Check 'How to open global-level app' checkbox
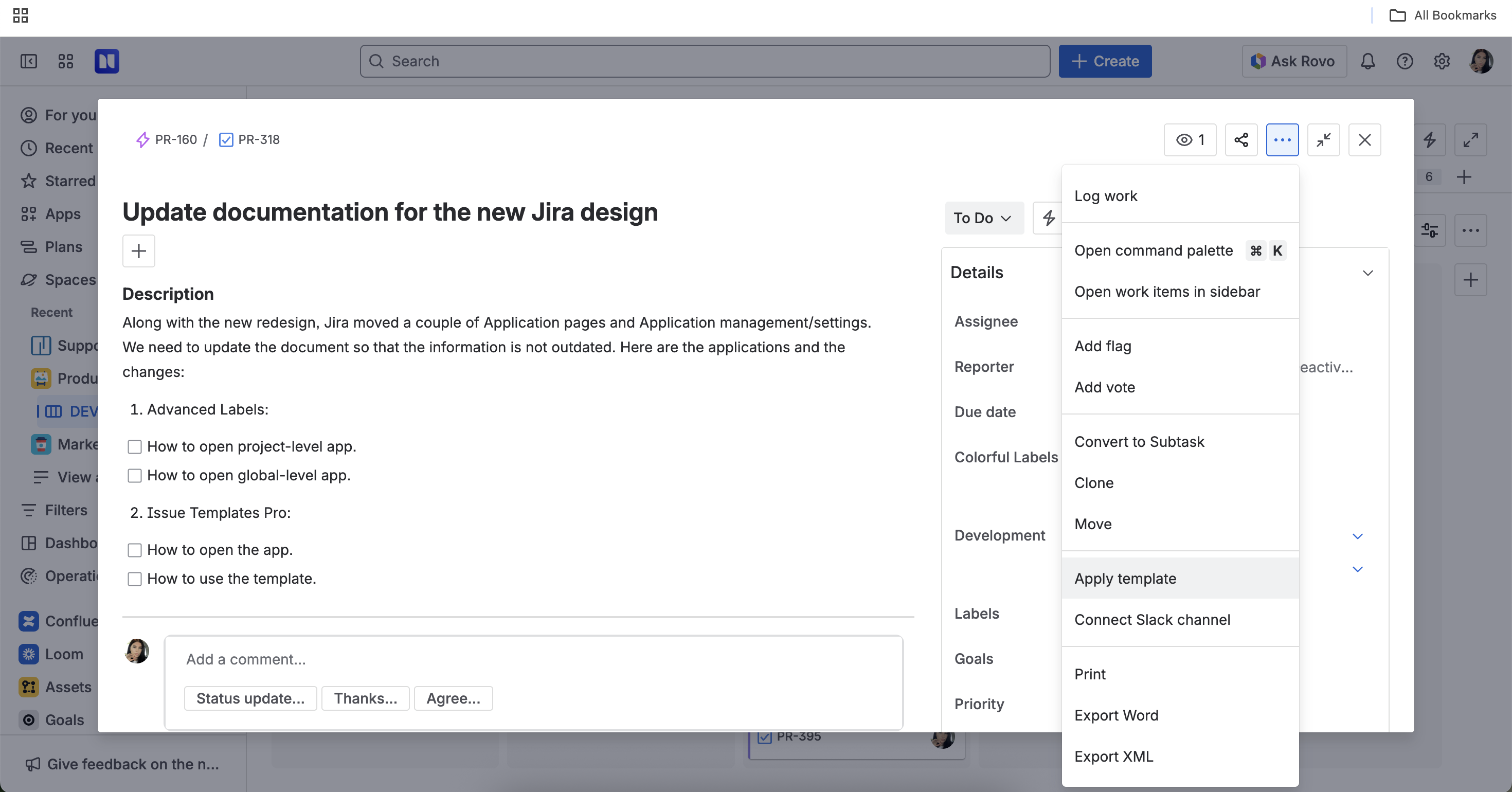Screen dimensions: 1512x792 (x=134, y=476)
